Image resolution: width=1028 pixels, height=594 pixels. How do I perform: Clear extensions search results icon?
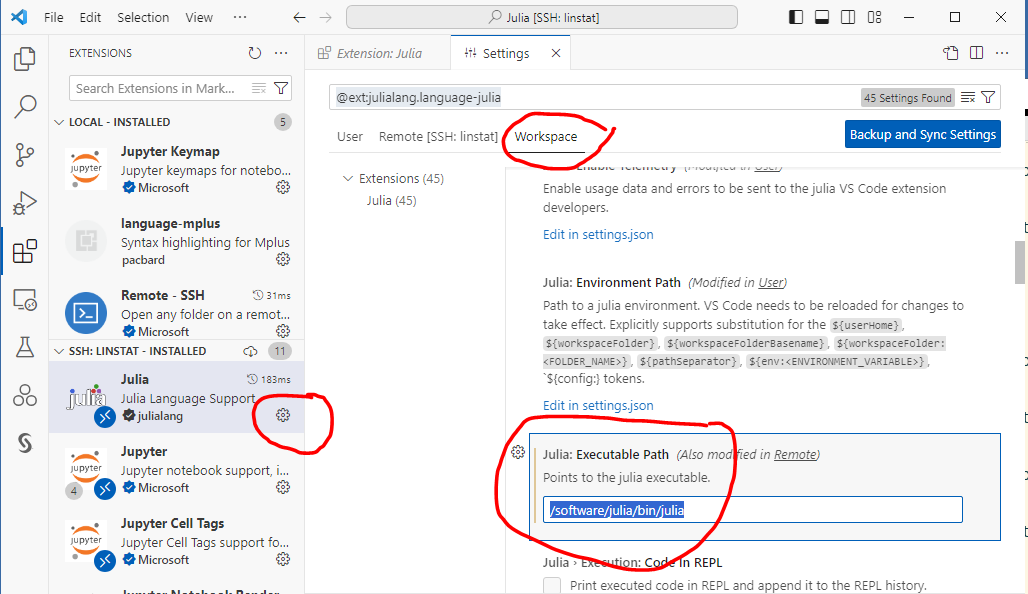259,88
